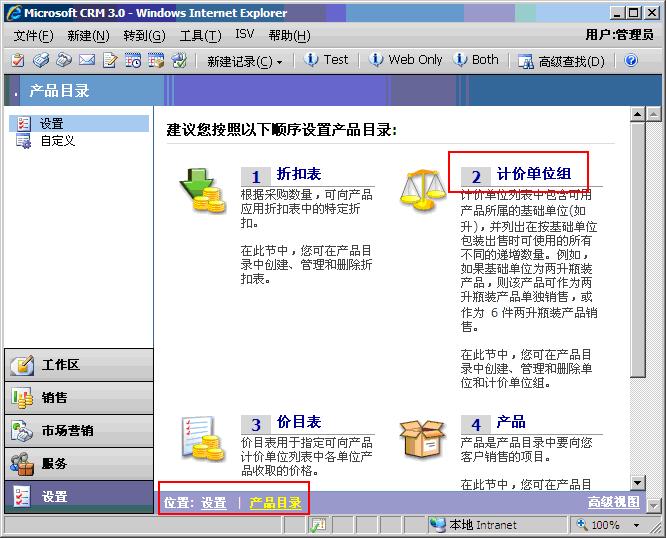Open the 工具(T) menu
The height and width of the screenshot is (538, 666).
pos(200,36)
